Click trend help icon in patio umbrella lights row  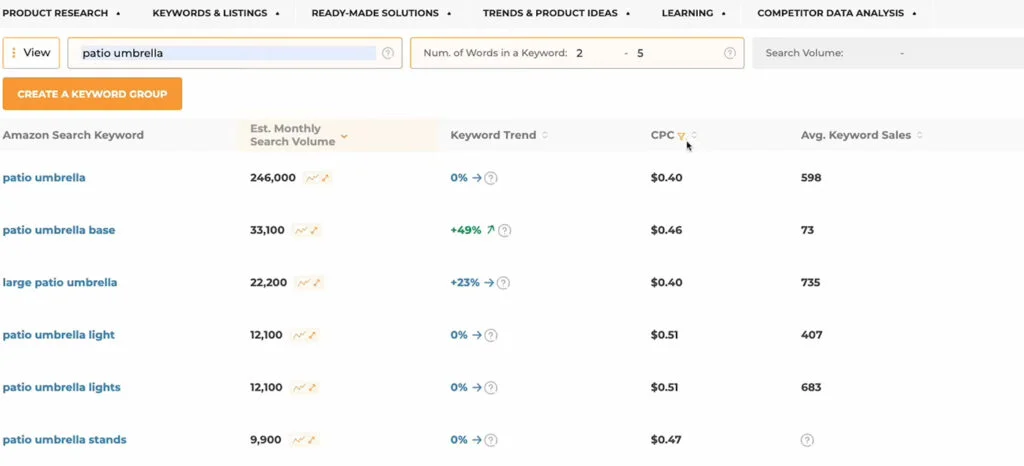coord(491,388)
